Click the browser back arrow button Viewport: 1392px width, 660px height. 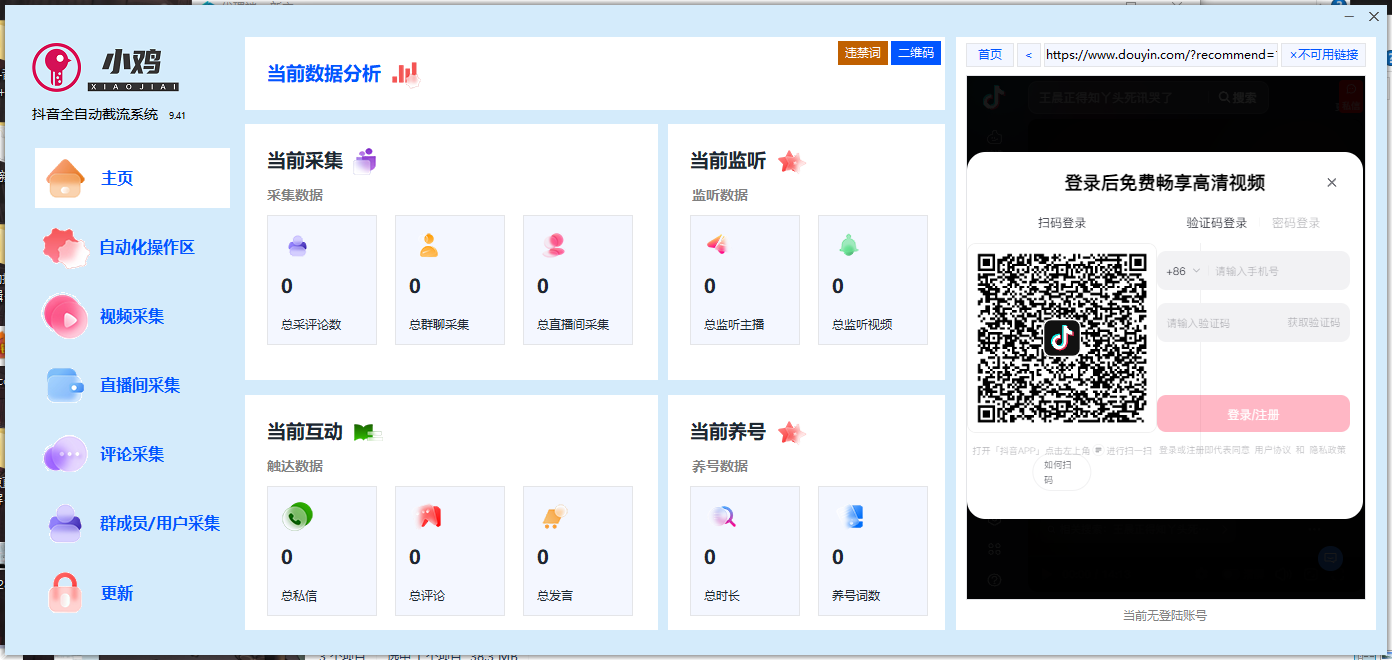pos(1029,55)
